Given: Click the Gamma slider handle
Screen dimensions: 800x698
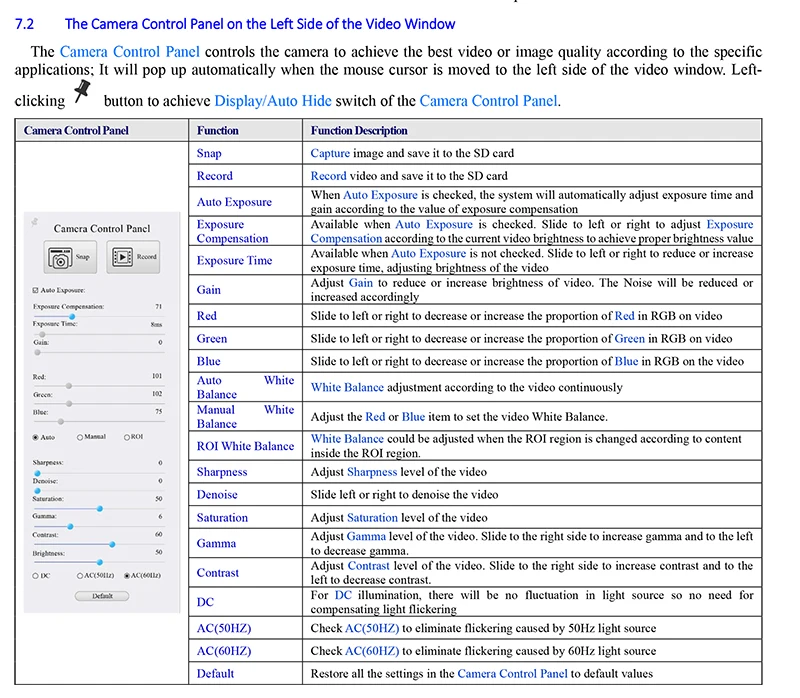Looking at the screenshot, I should (70, 526).
